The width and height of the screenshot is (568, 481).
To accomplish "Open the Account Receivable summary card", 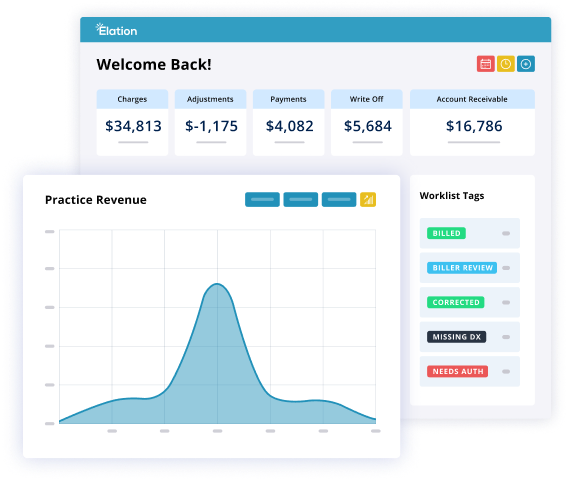I will point(472,122).
